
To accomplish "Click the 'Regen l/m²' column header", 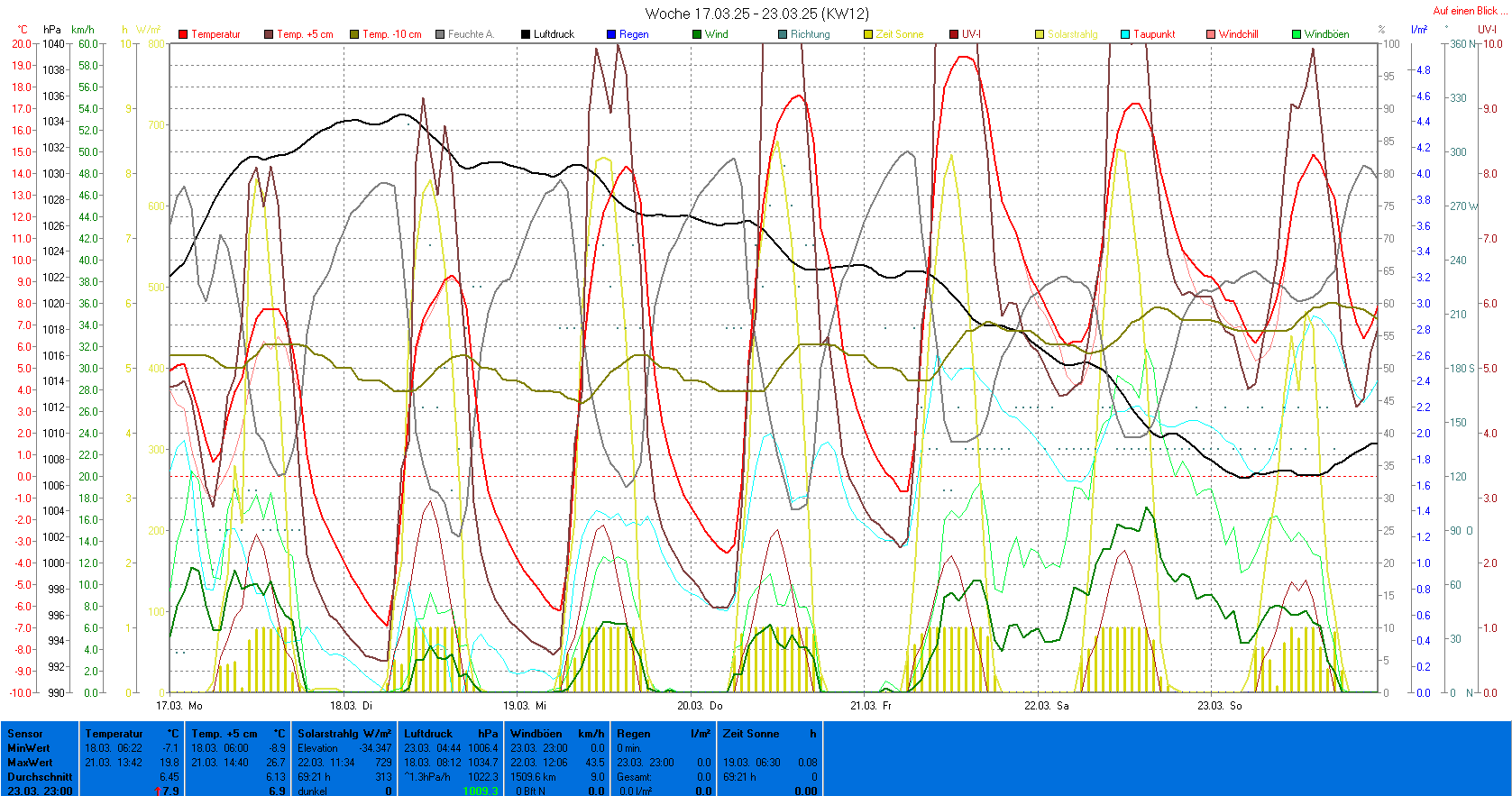I will [x=664, y=734].
